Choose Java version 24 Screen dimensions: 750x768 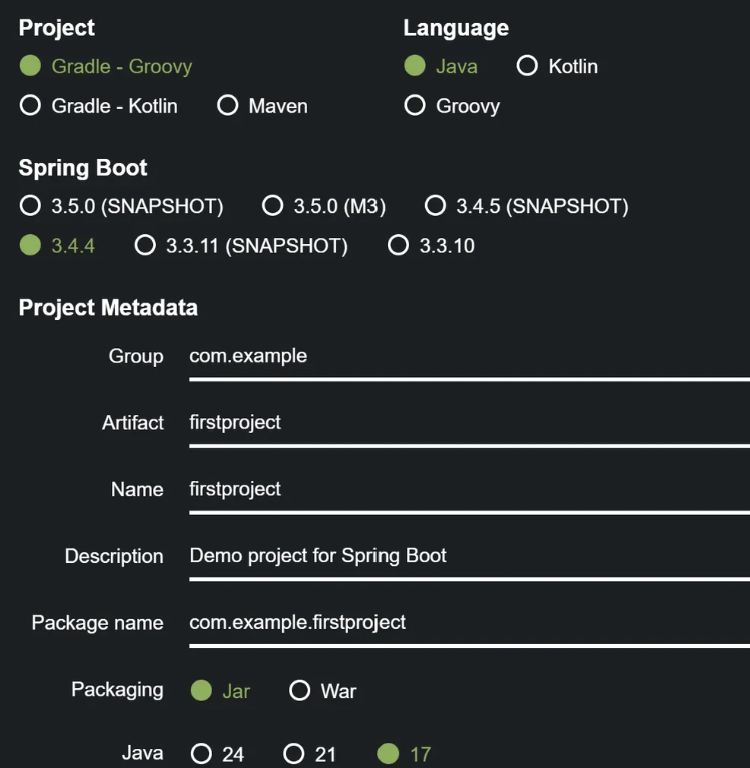202,753
